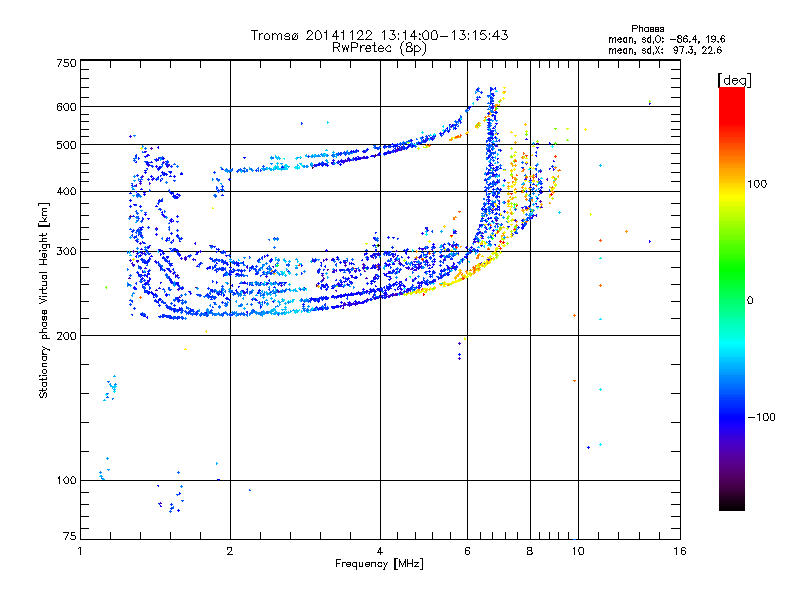This screenshot has height=600, width=800.
Task: Click the '75' y-axis tick label
Action: [70, 536]
